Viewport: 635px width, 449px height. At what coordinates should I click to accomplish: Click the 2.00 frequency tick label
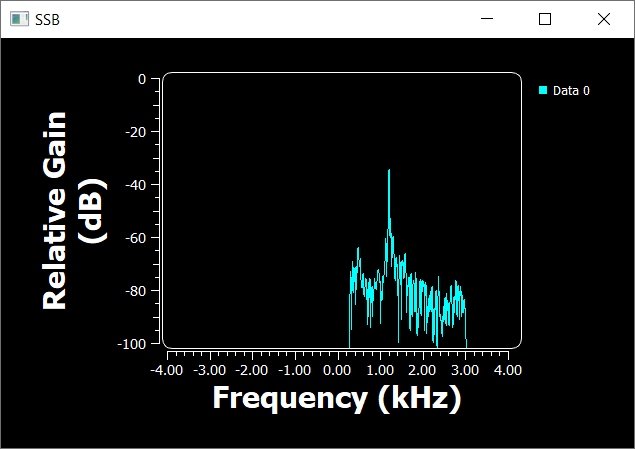tap(423, 370)
